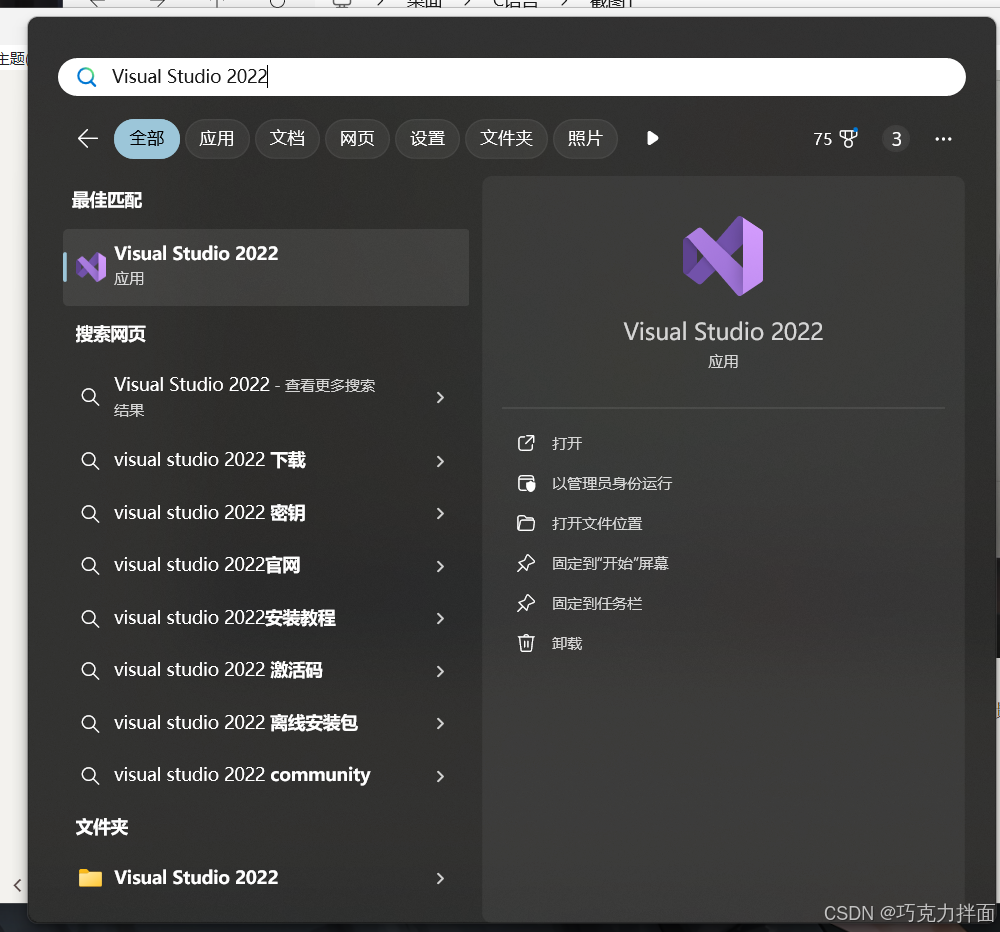This screenshot has width=1000, height=932.
Task: Click search icon beside visual studio 2022安装教程
Action: pos(90,618)
